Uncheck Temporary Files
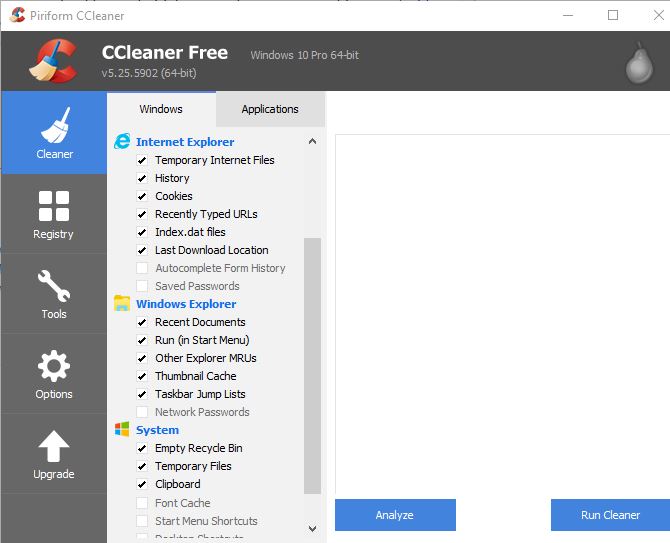 click(142, 466)
